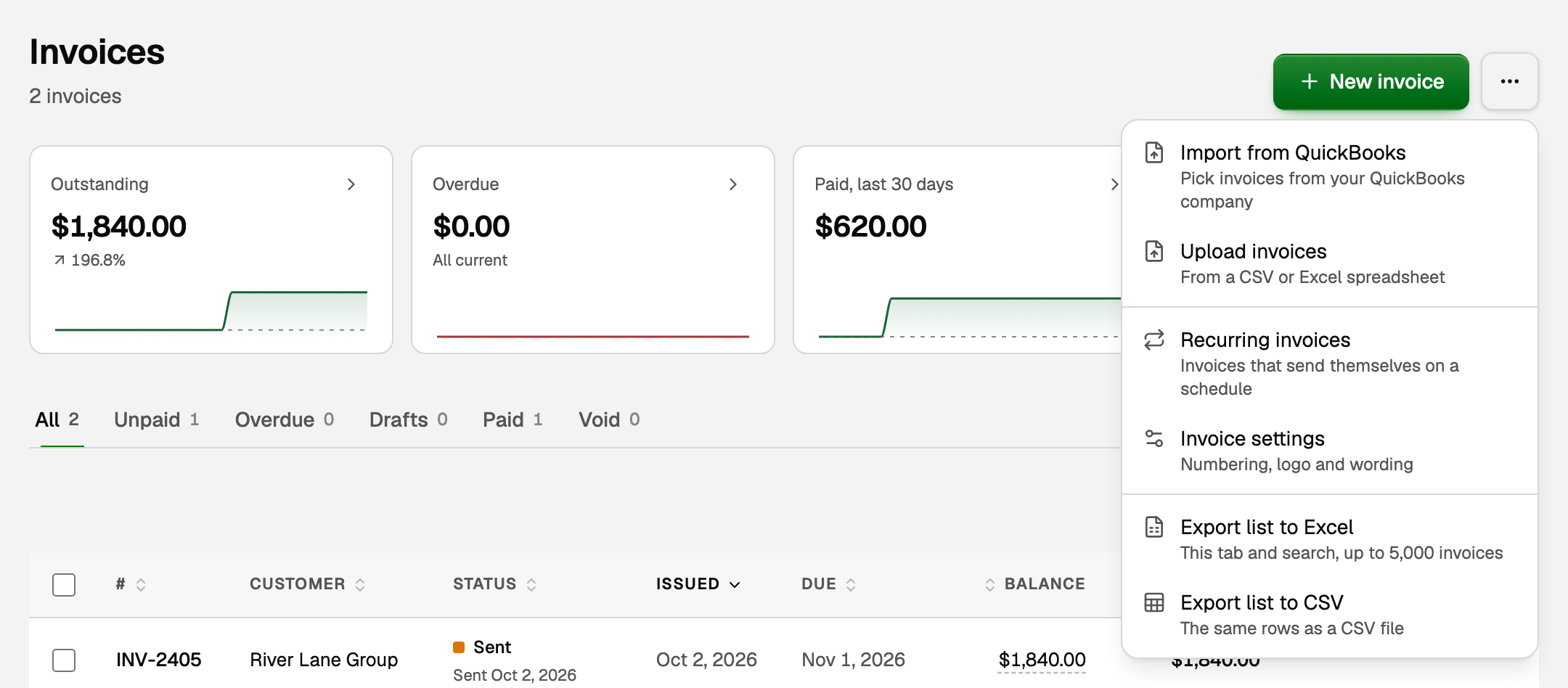Screen dimensions: 1568x688
Task: Click the New invoice button
Action: [x=1371, y=81]
